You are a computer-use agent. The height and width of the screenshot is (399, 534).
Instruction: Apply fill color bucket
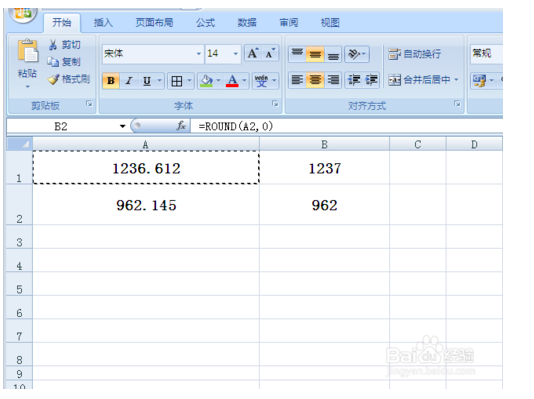pyautogui.click(x=206, y=81)
